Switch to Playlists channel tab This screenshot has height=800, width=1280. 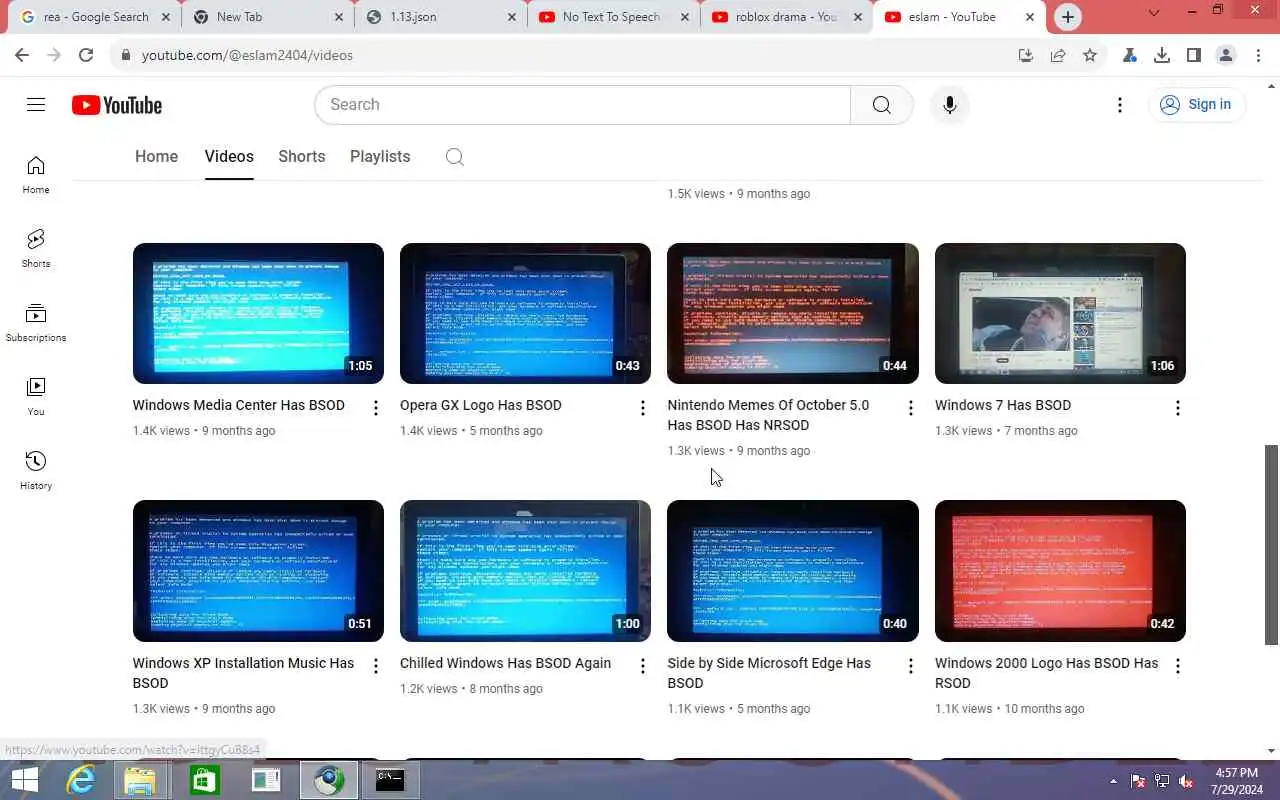point(380,157)
